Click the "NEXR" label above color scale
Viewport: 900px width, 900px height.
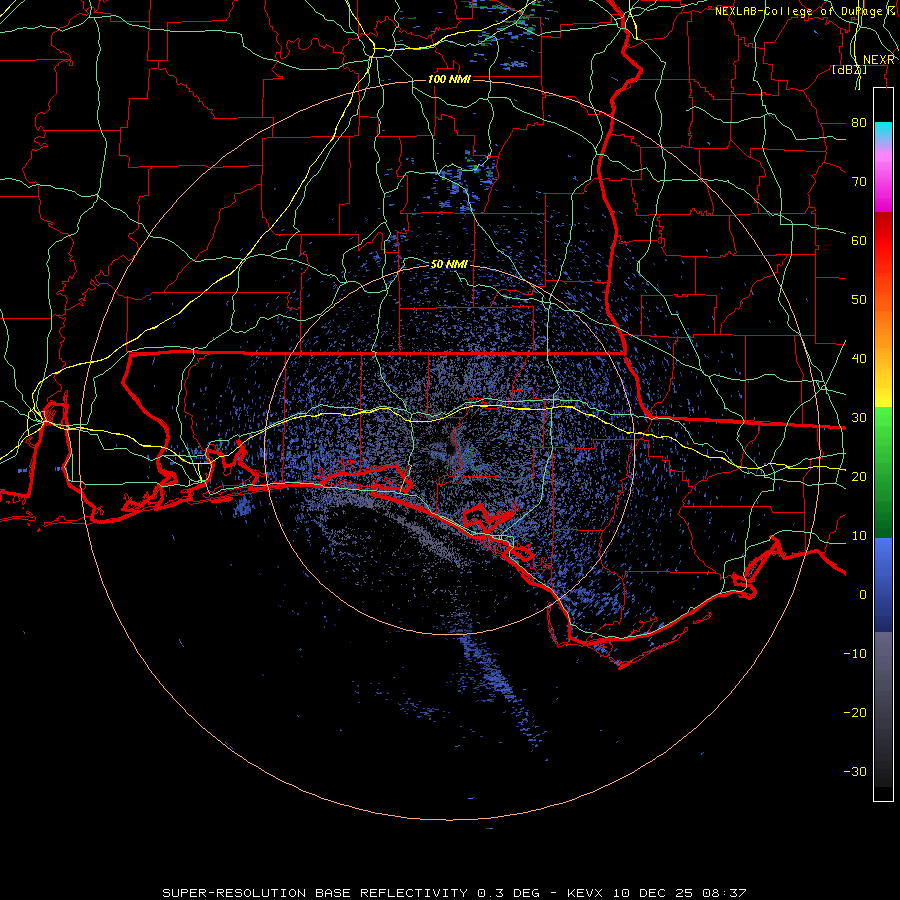pyautogui.click(x=879, y=60)
